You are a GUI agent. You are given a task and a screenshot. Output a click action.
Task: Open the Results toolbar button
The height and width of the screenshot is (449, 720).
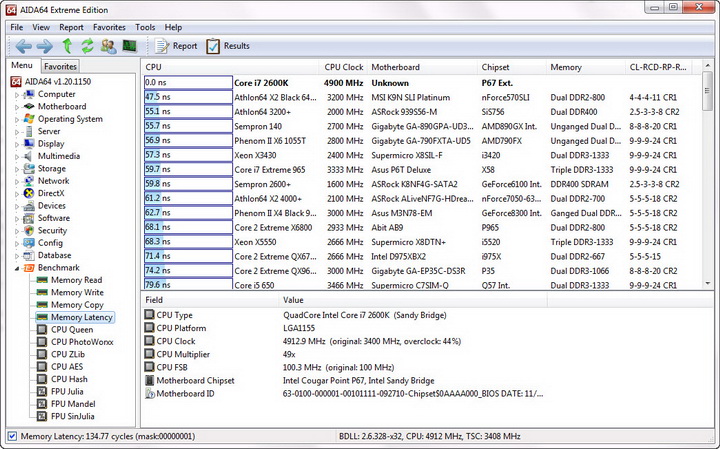coord(228,46)
